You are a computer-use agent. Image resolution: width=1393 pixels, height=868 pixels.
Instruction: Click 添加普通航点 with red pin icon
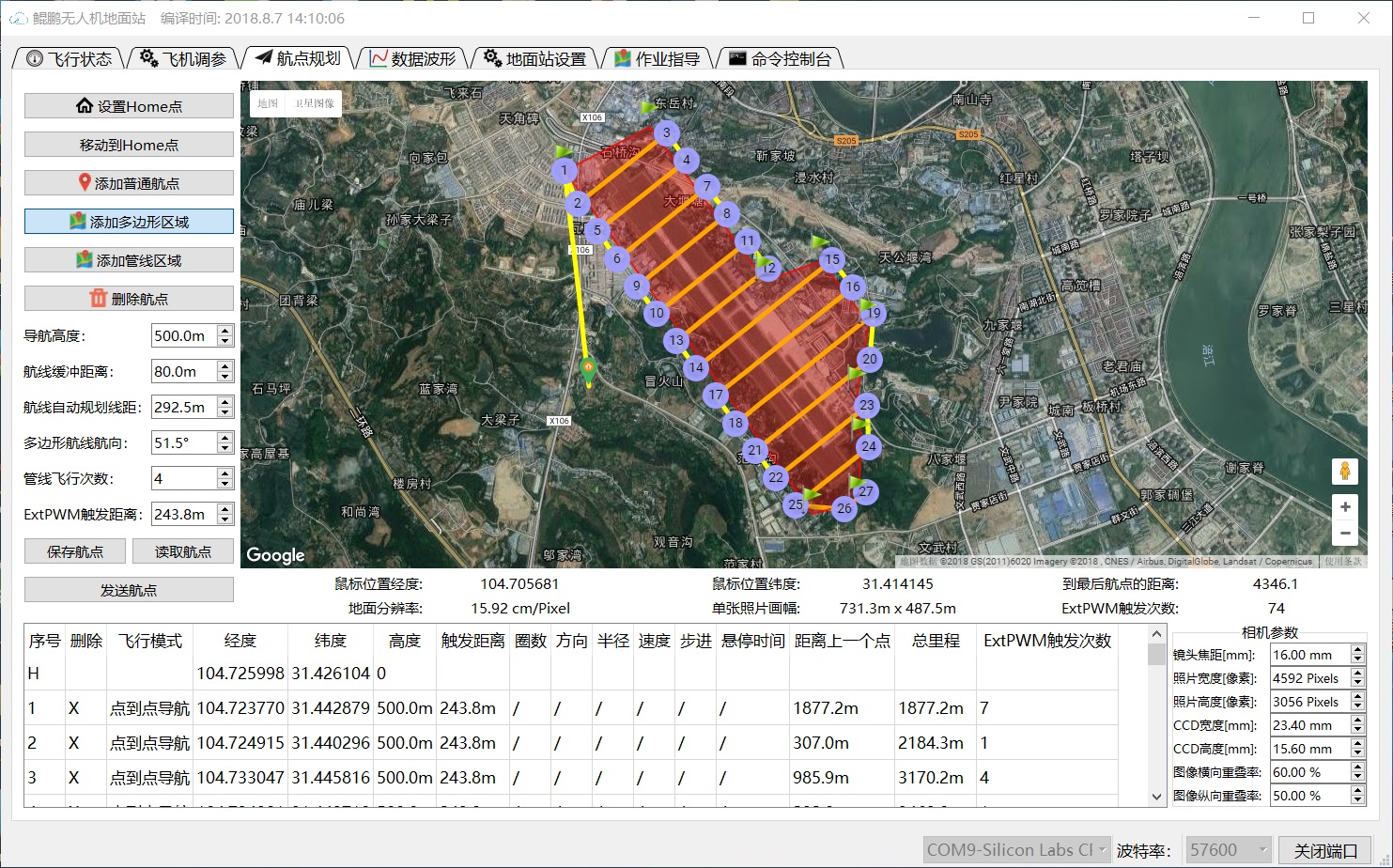click(129, 183)
